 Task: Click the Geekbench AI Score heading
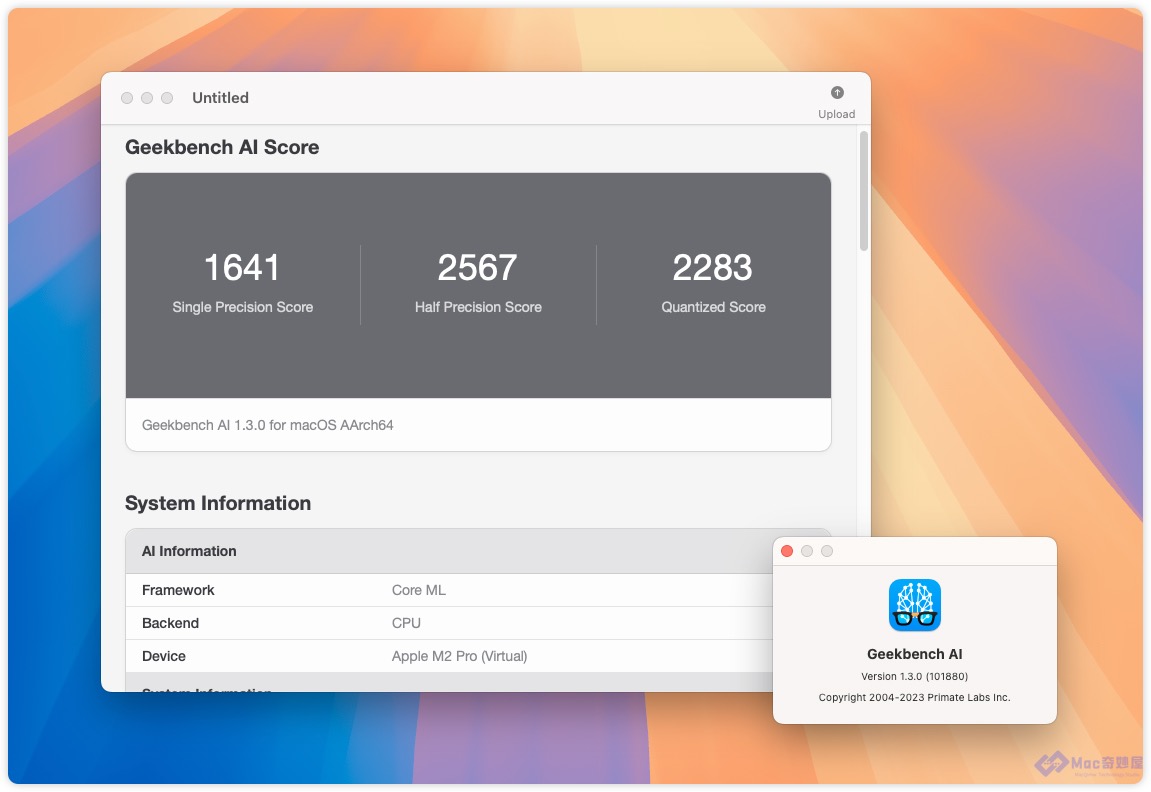pos(222,147)
